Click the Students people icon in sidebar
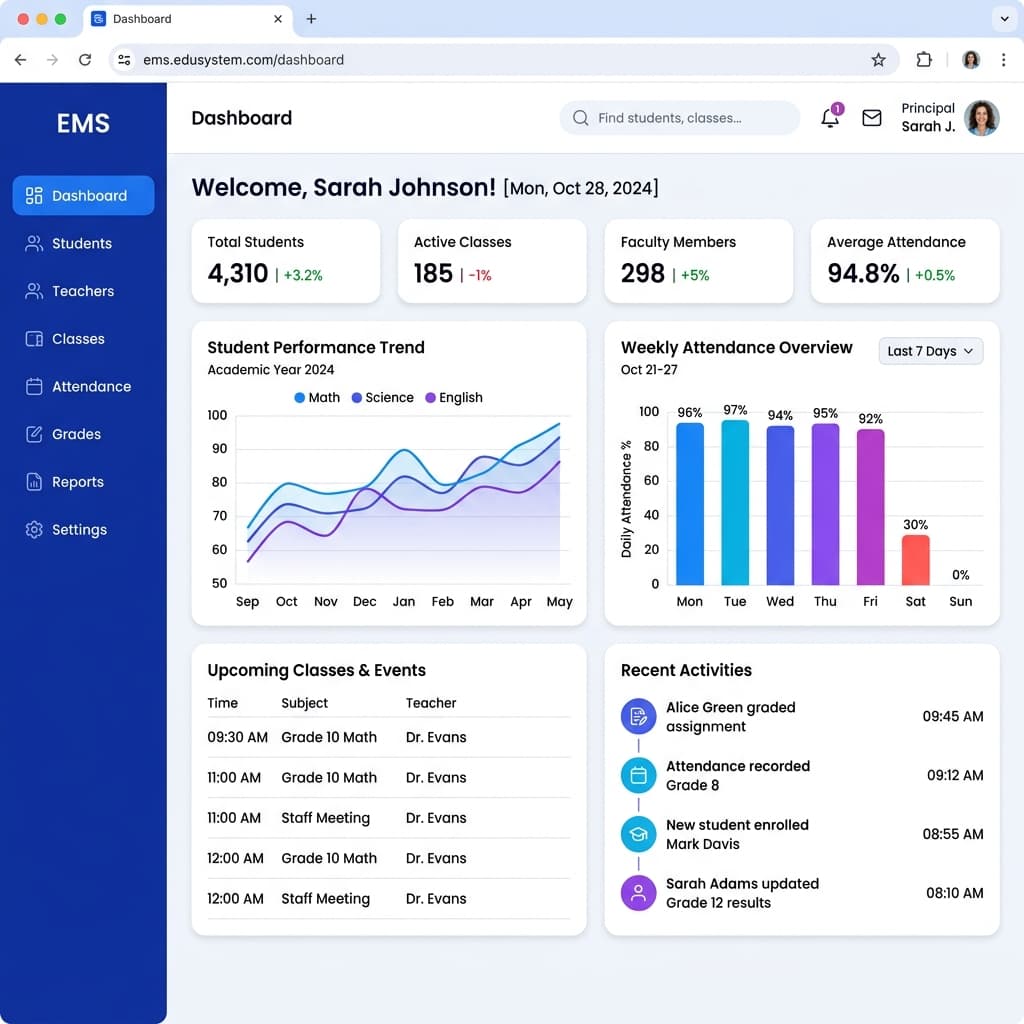The height and width of the screenshot is (1024, 1024). pos(34,243)
